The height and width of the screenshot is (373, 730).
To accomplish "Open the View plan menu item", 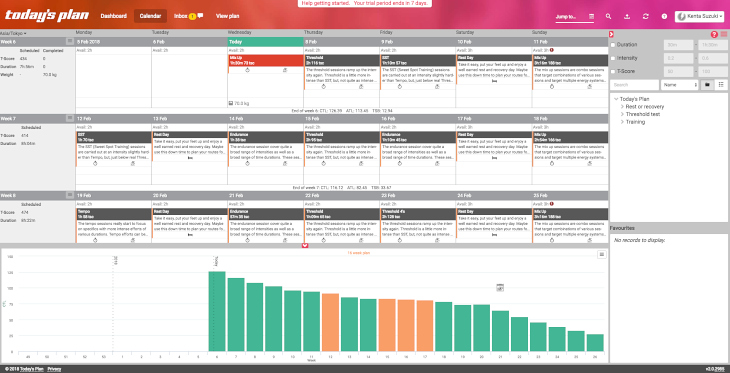I will [228, 16].
